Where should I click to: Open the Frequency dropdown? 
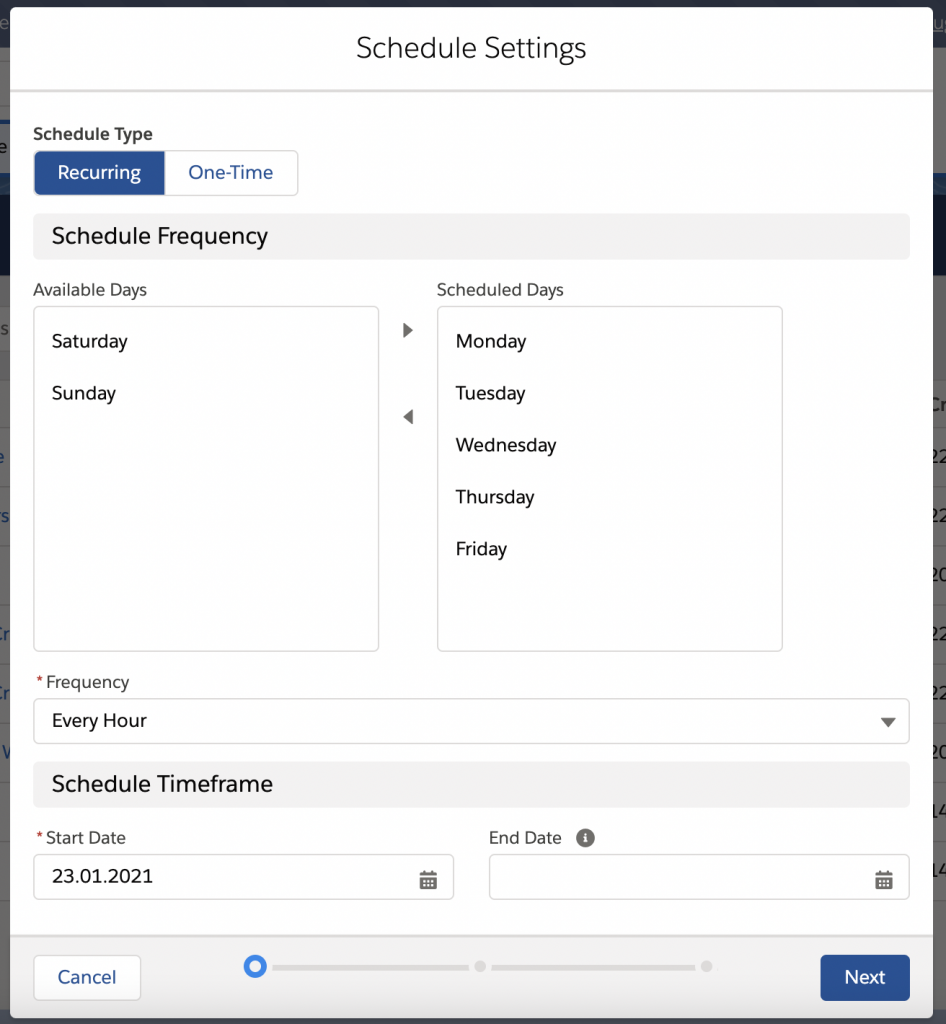[471, 721]
